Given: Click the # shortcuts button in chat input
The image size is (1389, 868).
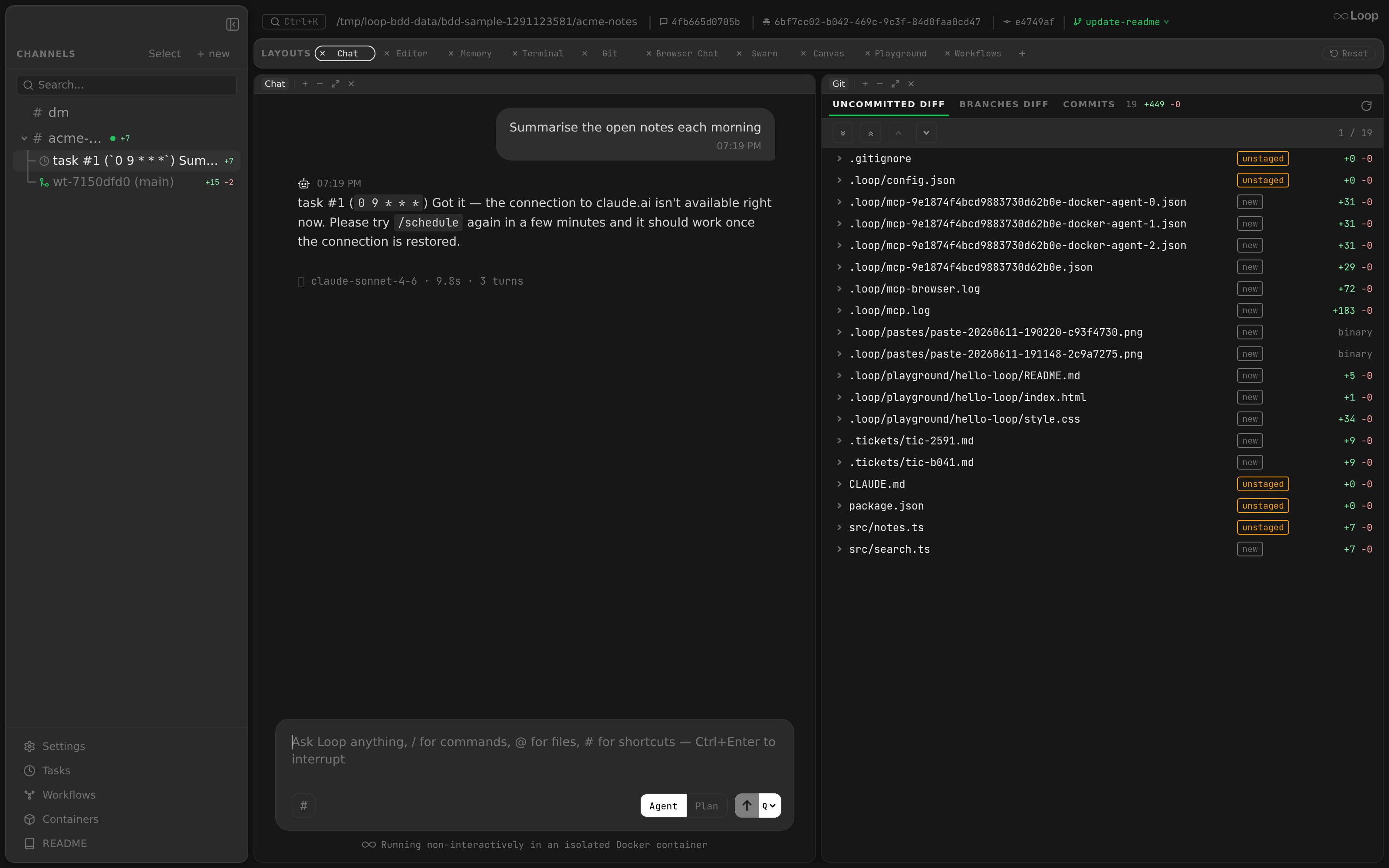Looking at the screenshot, I should (304, 806).
